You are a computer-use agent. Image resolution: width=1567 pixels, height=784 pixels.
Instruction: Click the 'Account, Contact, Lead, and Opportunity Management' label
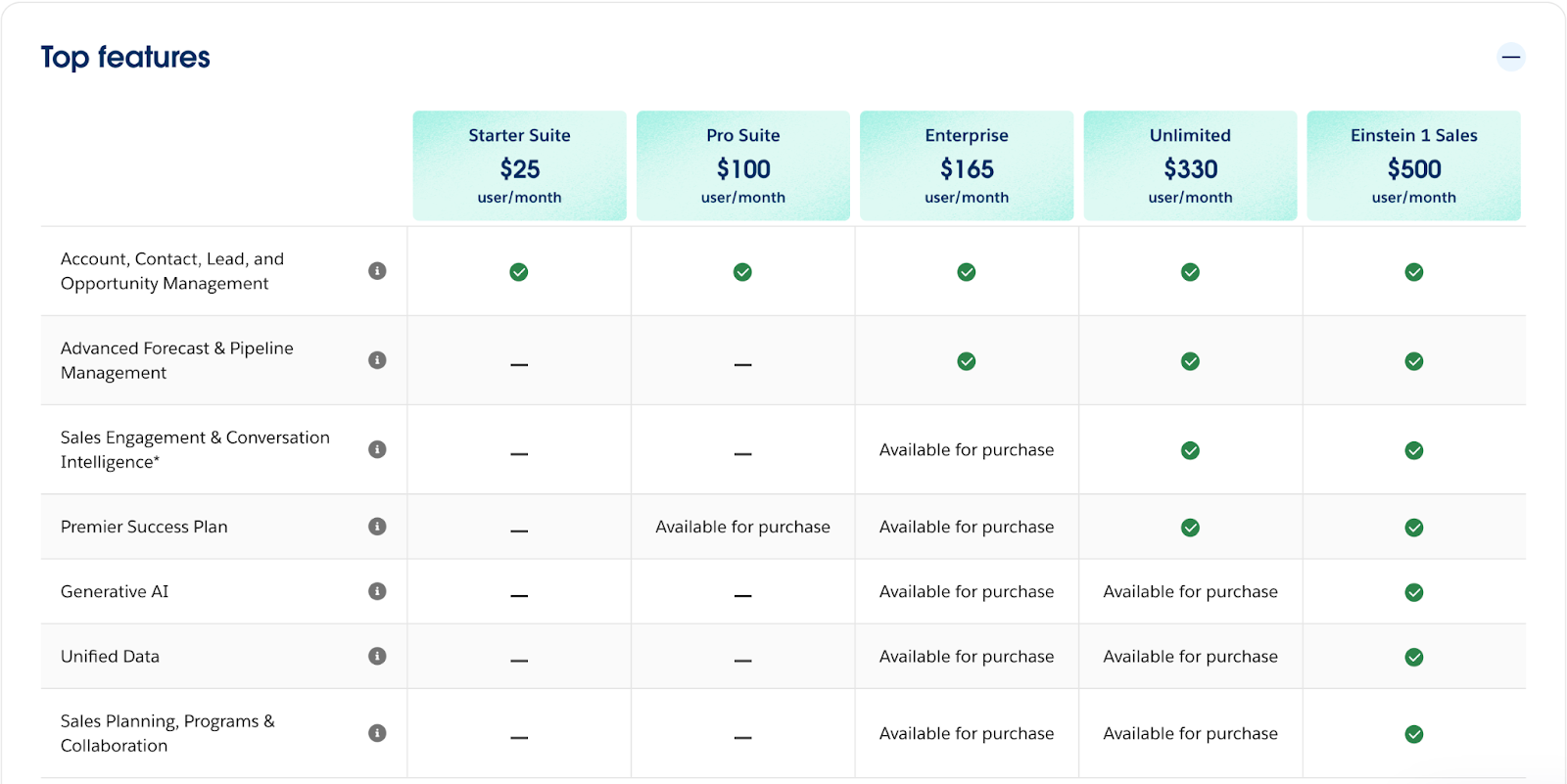click(172, 271)
